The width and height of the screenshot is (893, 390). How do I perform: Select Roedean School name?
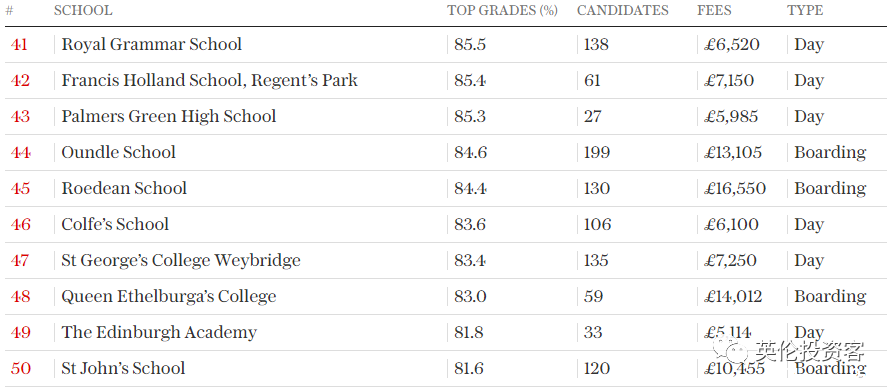tap(124, 188)
